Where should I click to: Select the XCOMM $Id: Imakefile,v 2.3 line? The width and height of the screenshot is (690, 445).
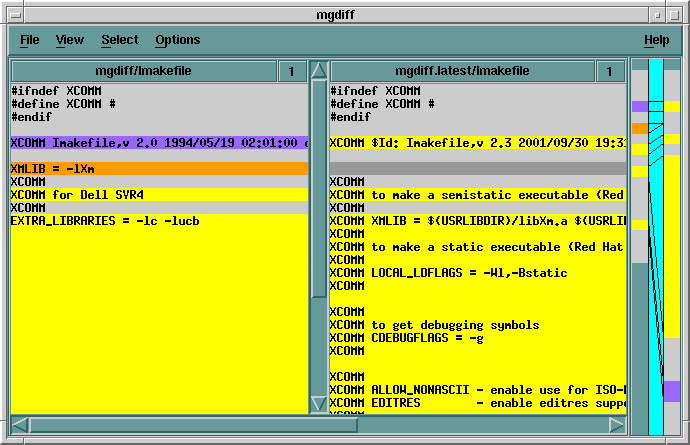tap(478, 143)
